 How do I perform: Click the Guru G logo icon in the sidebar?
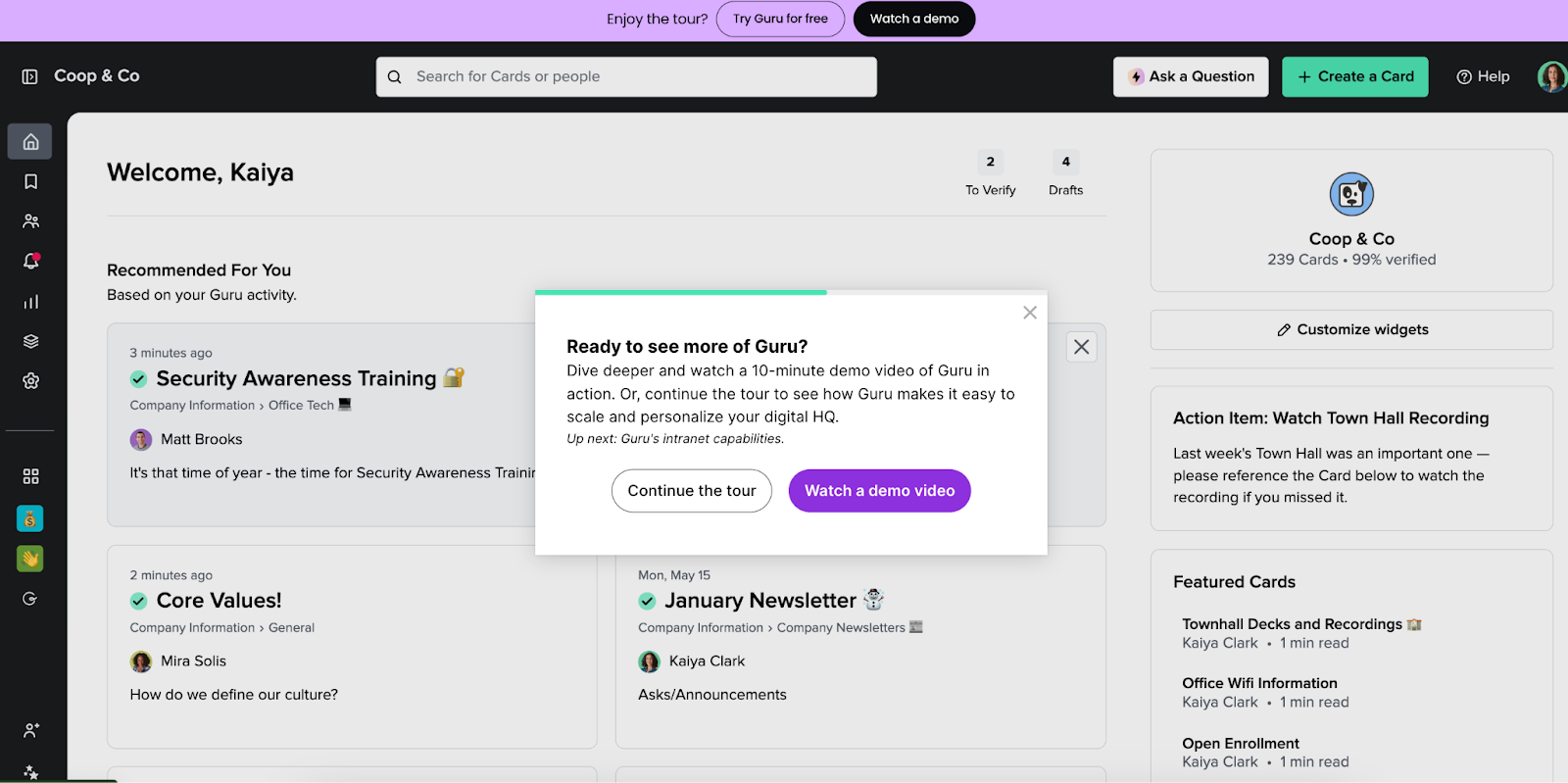pos(29,599)
